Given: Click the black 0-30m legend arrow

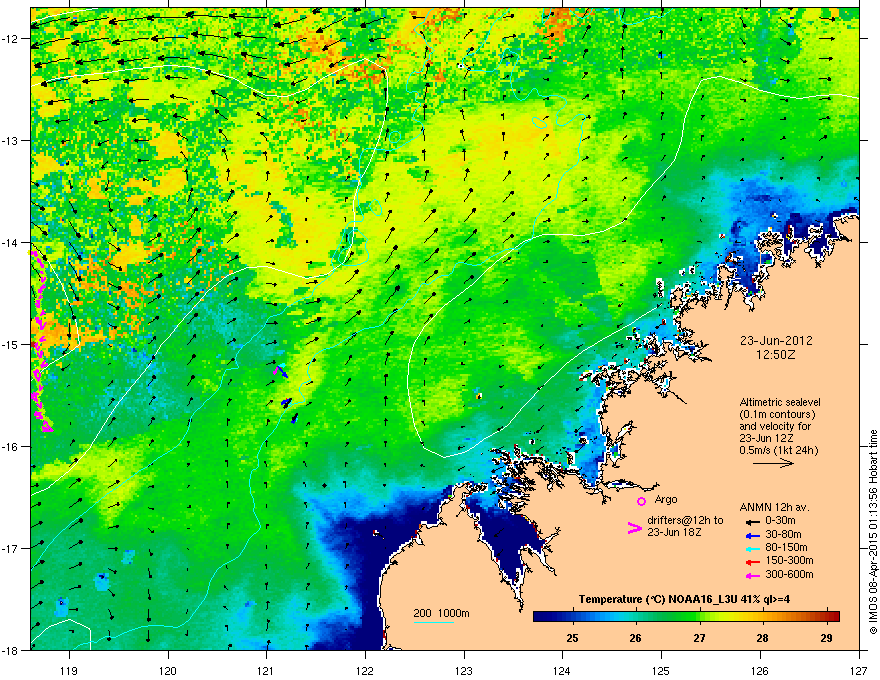Looking at the screenshot, I should point(752,521).
